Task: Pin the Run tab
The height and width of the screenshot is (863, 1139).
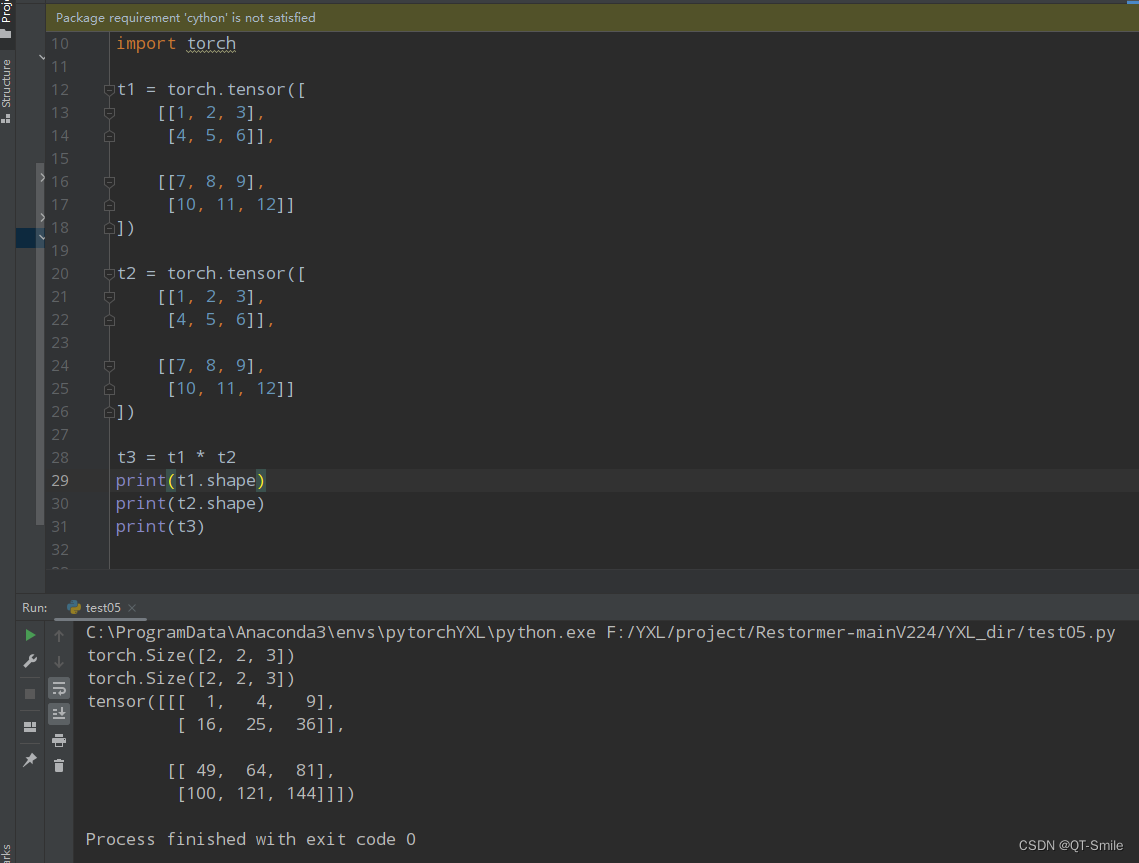Action: (x=30, y=760)
